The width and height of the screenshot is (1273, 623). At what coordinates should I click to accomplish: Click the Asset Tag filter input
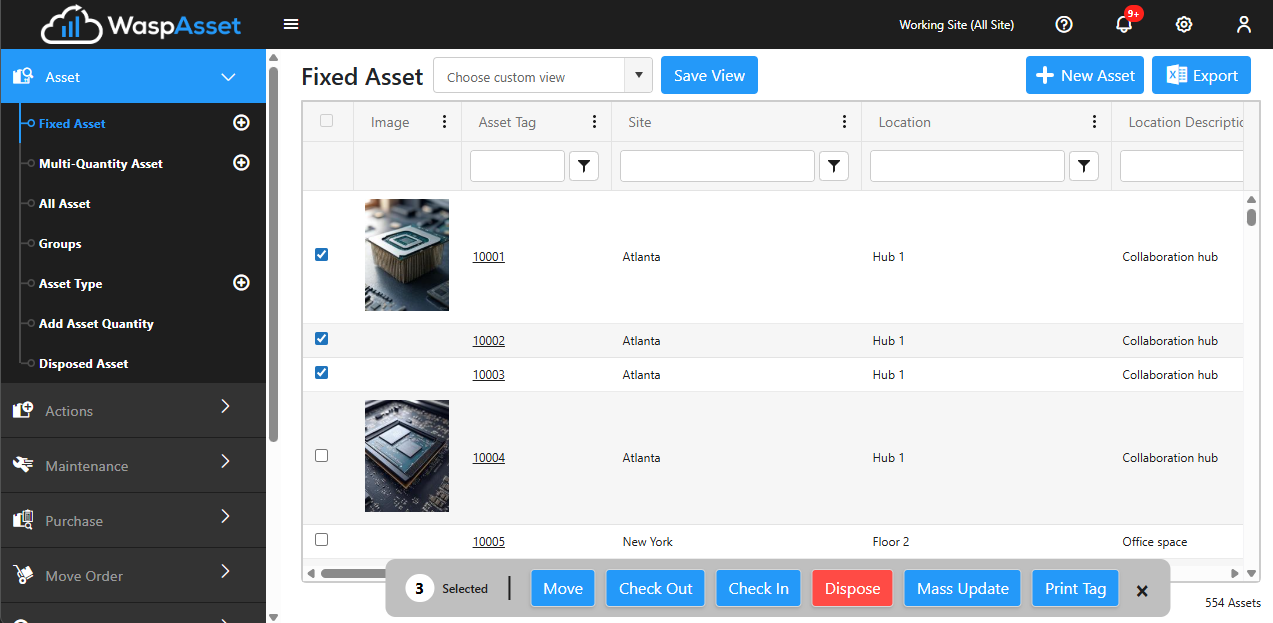tap(517, 166)
